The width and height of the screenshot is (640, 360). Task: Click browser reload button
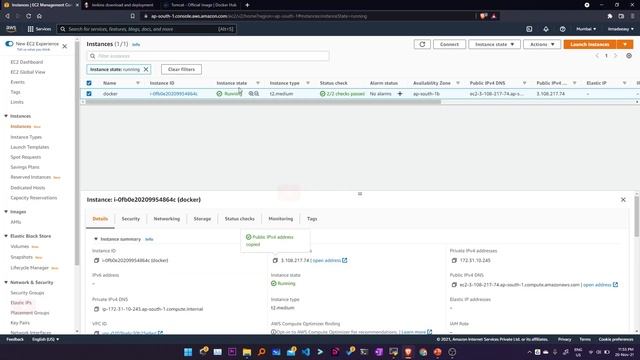(x=29, y=16)
